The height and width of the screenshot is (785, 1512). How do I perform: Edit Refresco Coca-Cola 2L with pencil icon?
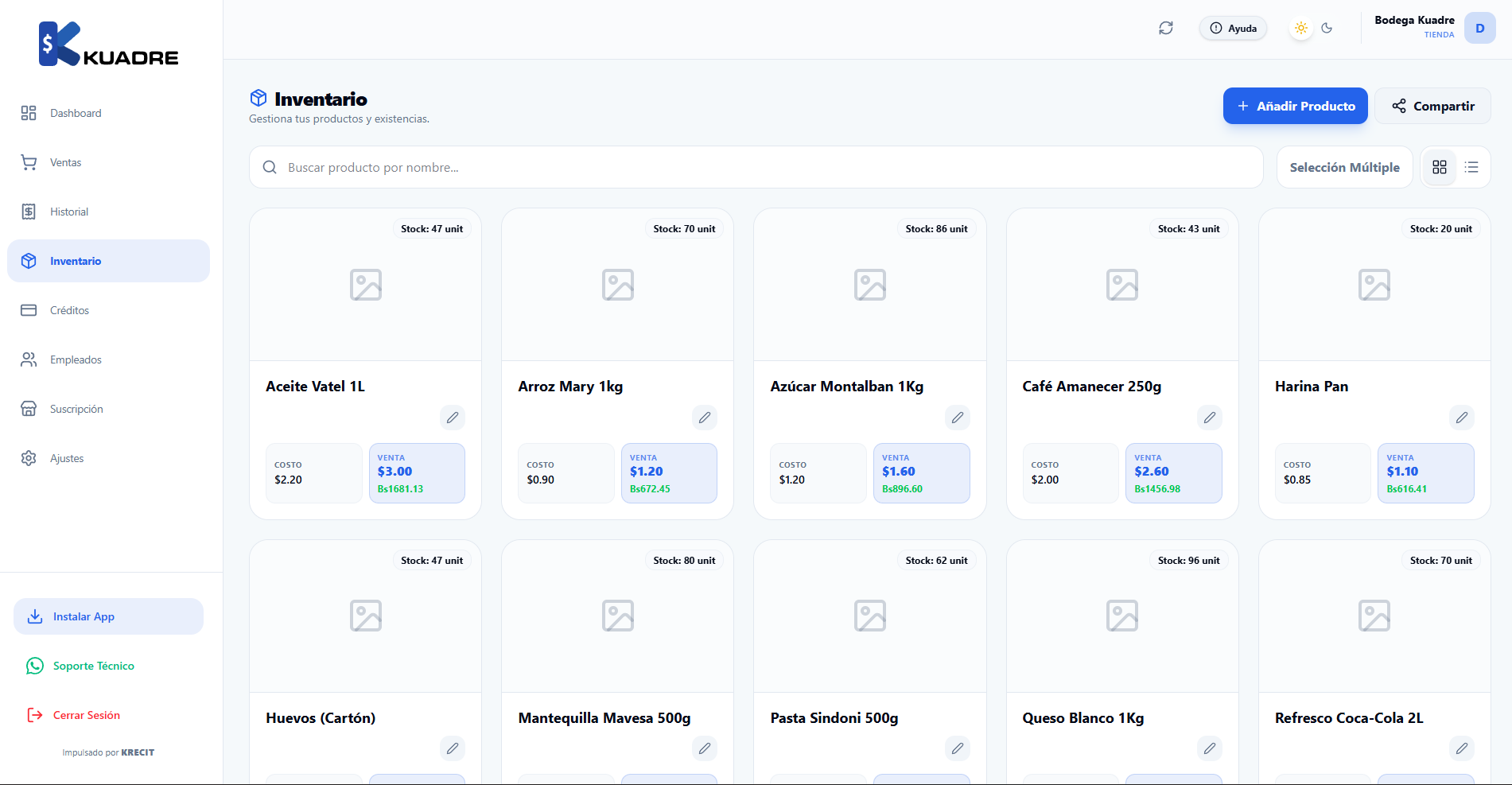tap(1462, 748)
